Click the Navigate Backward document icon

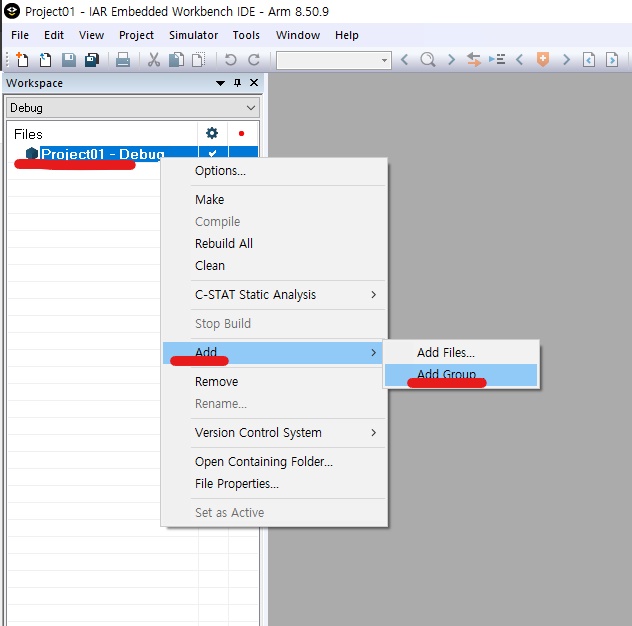pyautogui.click(x=589, y=60)
